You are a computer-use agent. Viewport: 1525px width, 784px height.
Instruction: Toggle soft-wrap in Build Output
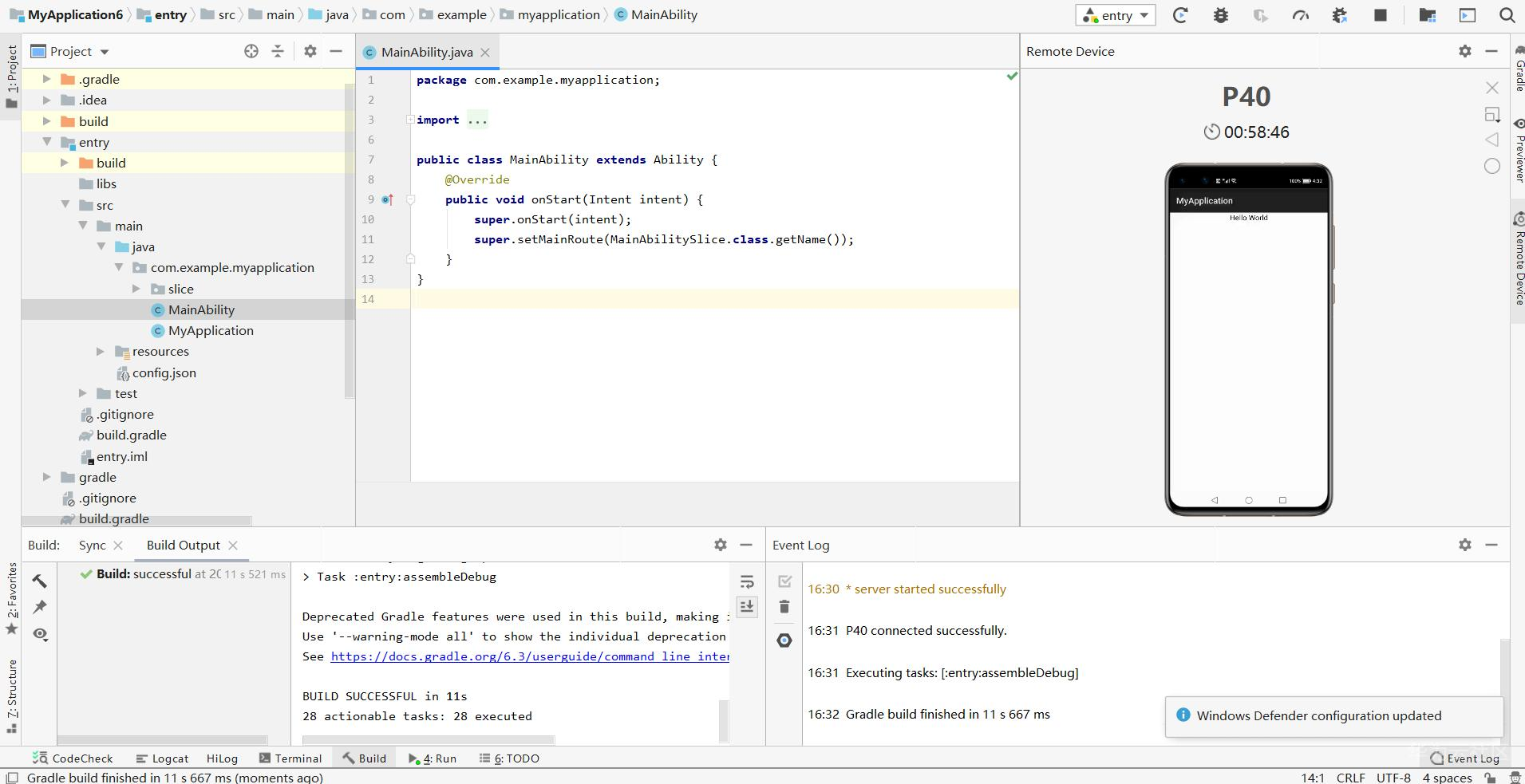(x=747, y=581)
